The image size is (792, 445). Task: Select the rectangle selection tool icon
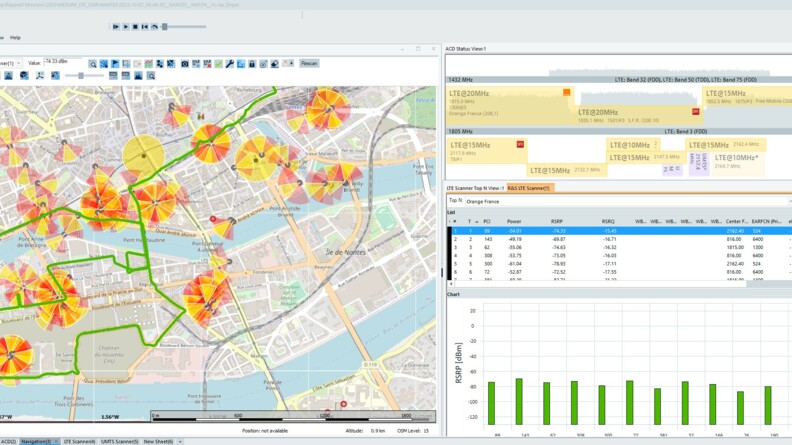[x=126, y=64]
